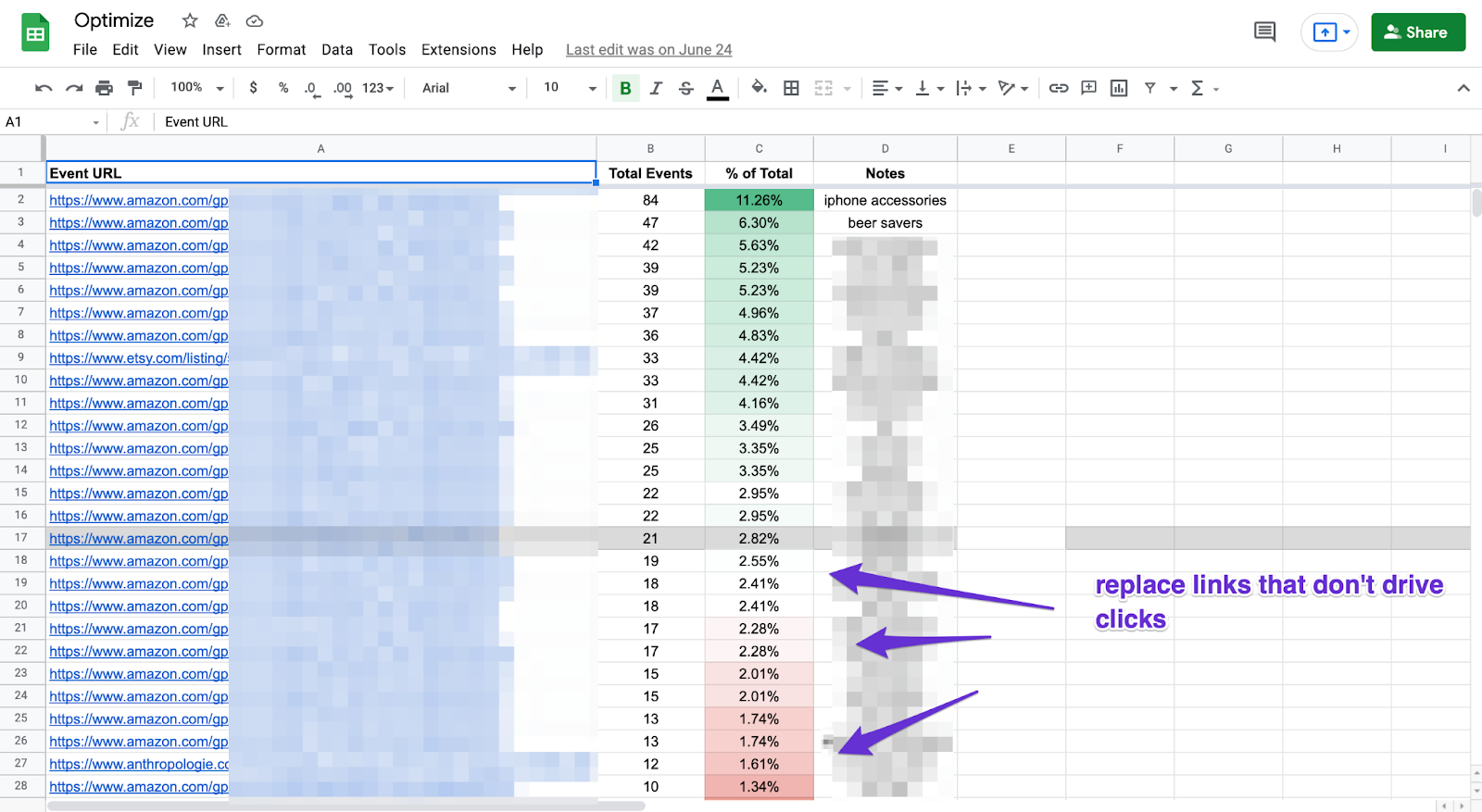Screen dimensions: 1482x812
Task: Toggle strikethrough formatting
Action: tap(686, 88)
